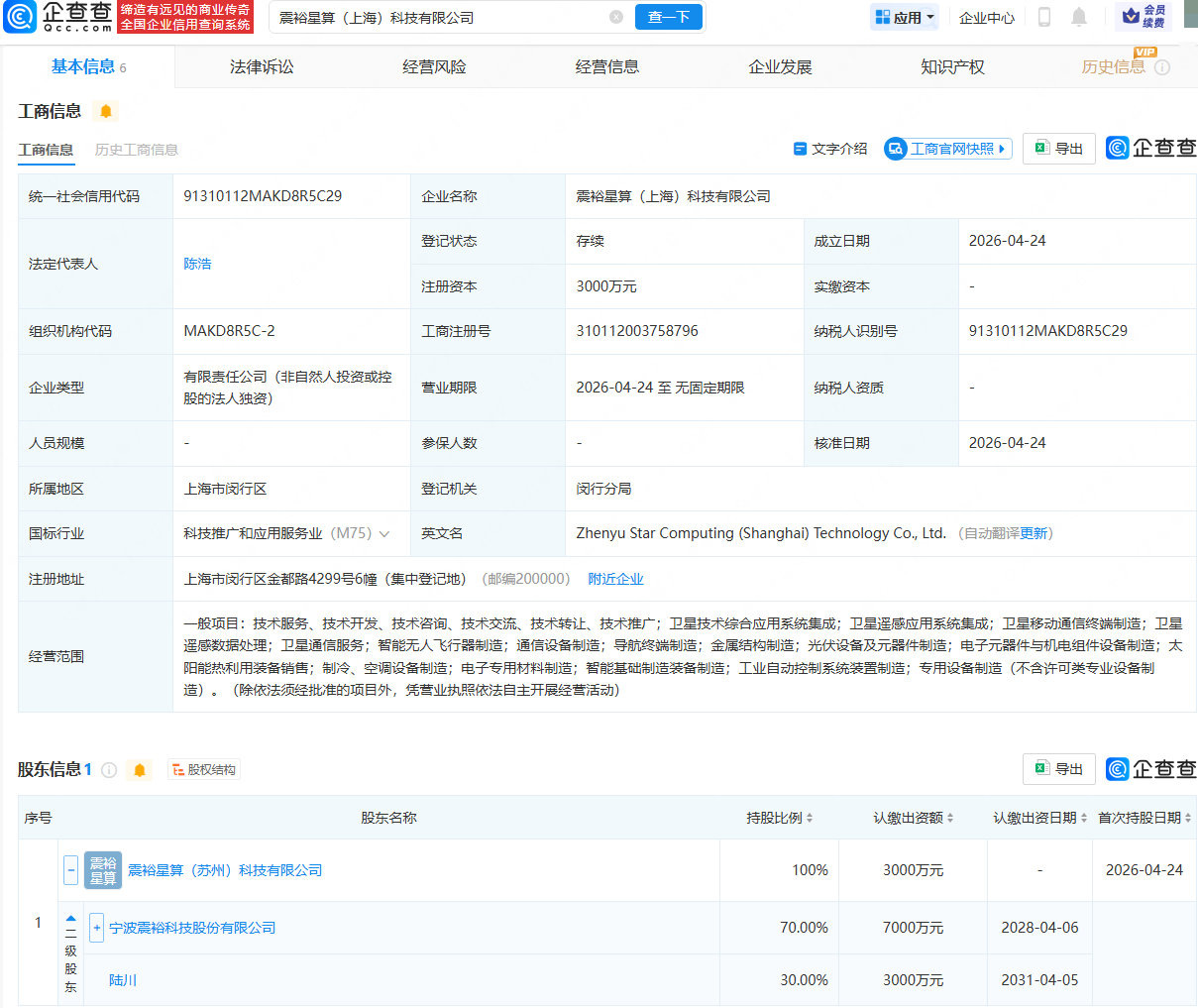
Task: Click in the company search input field
Action: tap(436, 17)
